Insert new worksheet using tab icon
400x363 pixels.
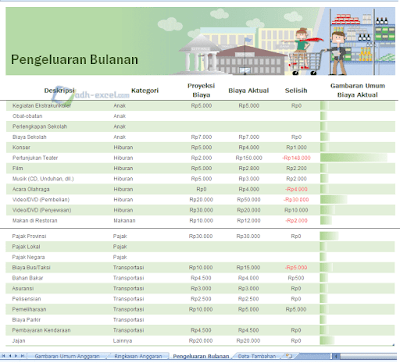(289, 356)
